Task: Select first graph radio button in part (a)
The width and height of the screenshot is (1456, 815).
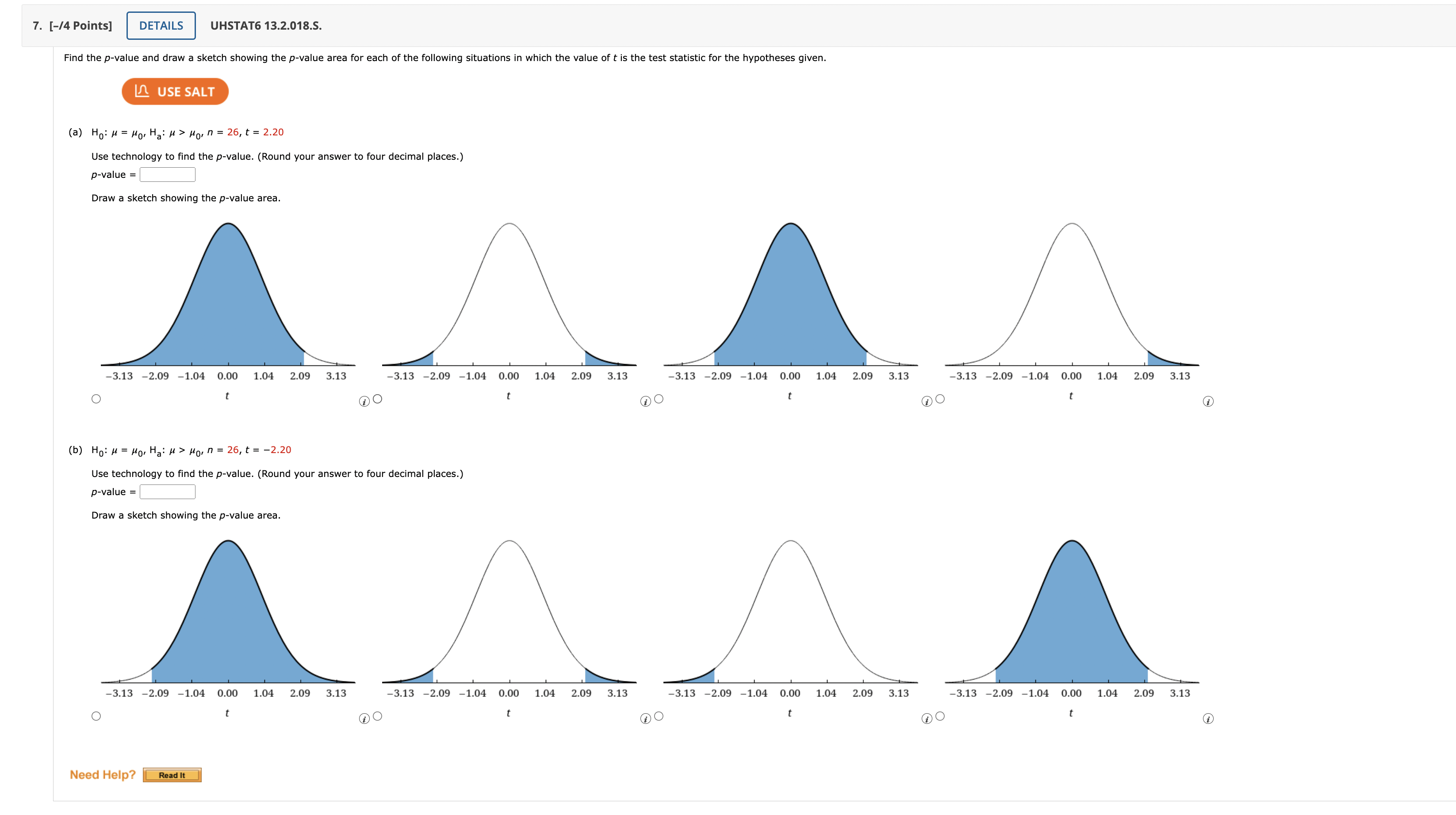Action: 96,399
